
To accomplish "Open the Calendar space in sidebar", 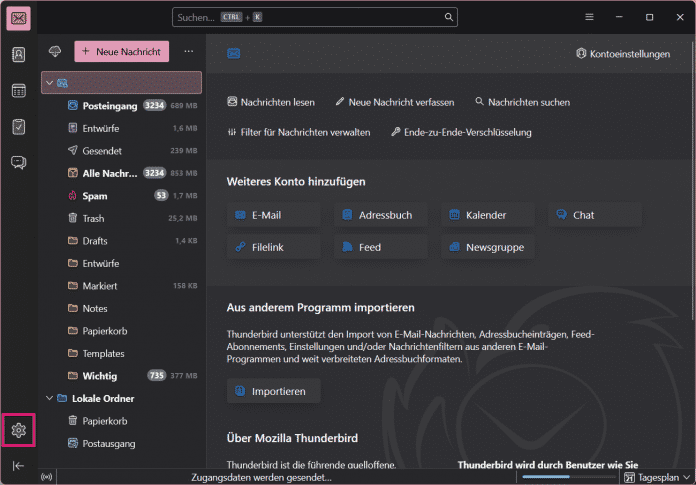I will [19, 91].
